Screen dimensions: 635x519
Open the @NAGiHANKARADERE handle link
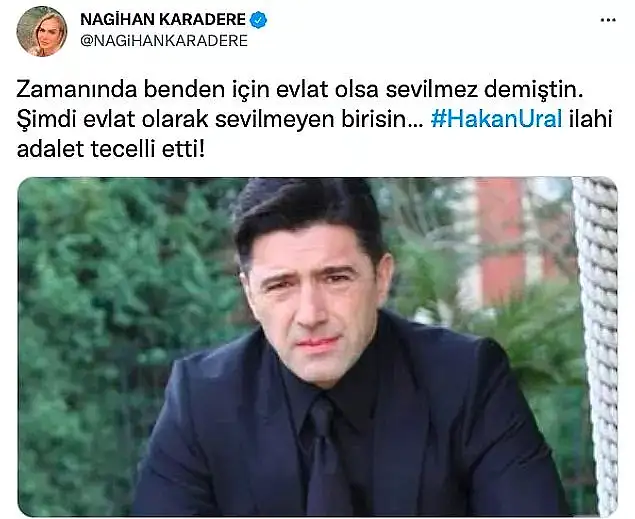click(164, 41)
